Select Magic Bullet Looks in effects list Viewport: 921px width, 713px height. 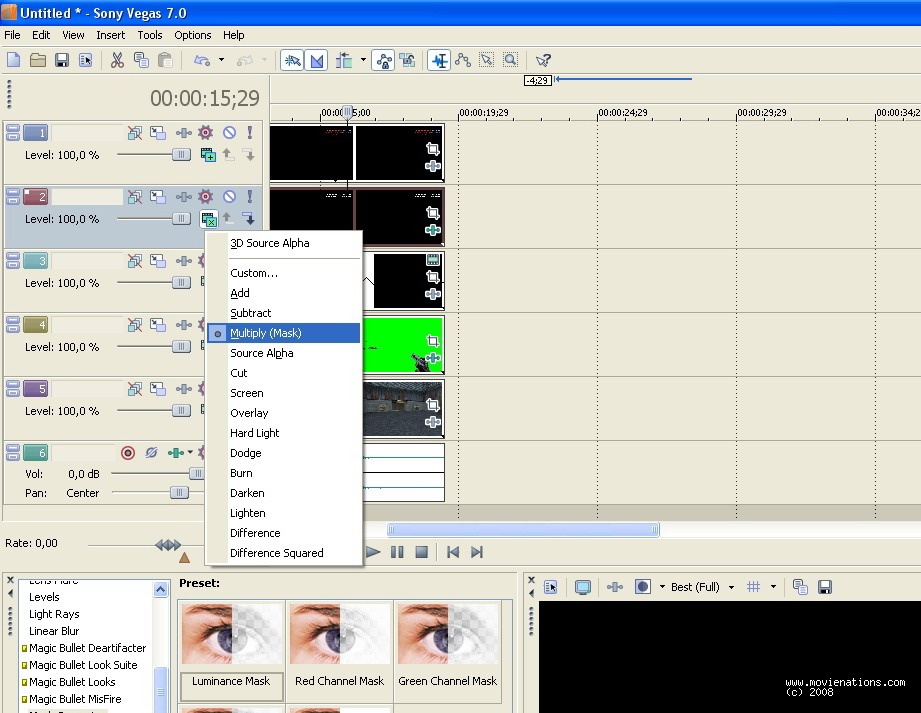(x=72, y=682)
